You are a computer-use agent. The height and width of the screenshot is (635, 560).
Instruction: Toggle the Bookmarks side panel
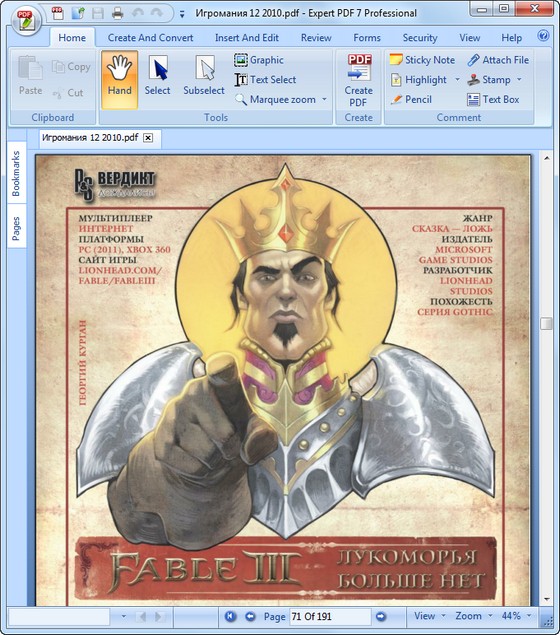coord(16,173)
